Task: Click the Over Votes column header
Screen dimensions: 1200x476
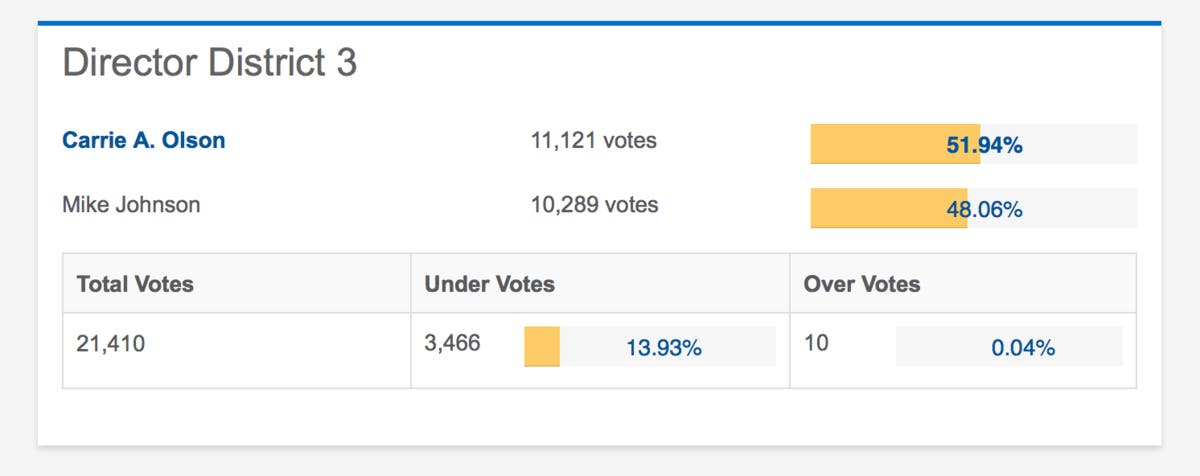Action: point(862,284)
